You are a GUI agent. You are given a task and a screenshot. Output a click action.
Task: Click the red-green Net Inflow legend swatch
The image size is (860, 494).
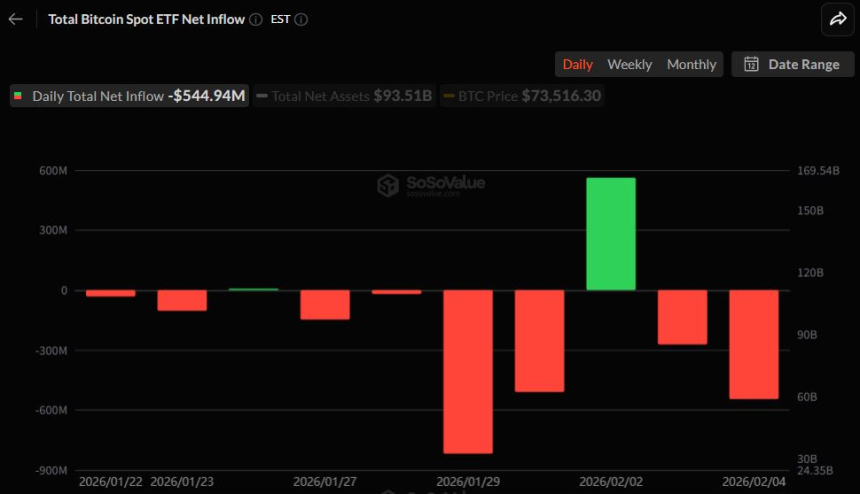(x=18, y=96)
